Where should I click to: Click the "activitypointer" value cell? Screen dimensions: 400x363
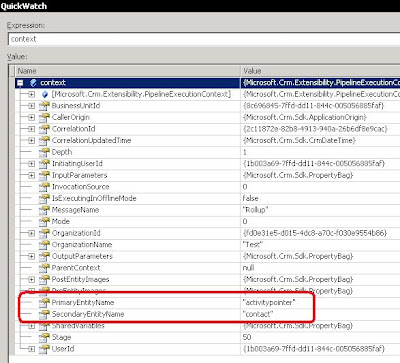tap(269, 303)
